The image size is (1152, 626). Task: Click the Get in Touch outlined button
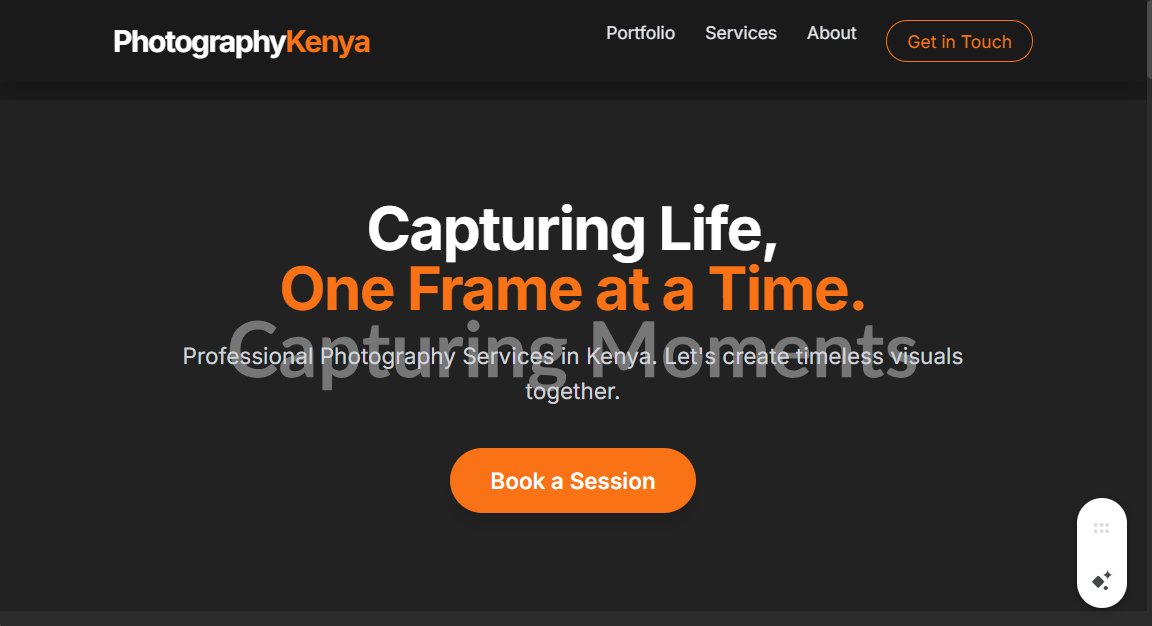pos(959,41)
